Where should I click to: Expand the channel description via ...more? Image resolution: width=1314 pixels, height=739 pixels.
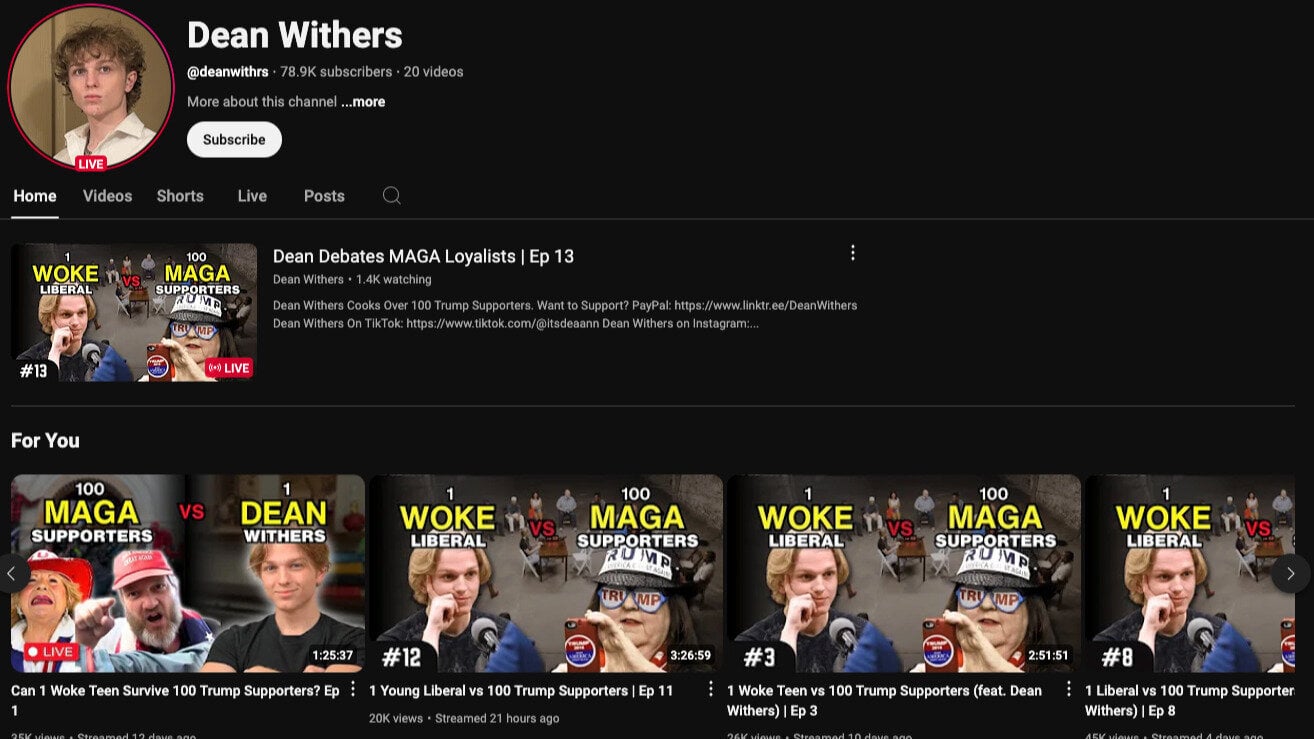(x=362, y=101)
